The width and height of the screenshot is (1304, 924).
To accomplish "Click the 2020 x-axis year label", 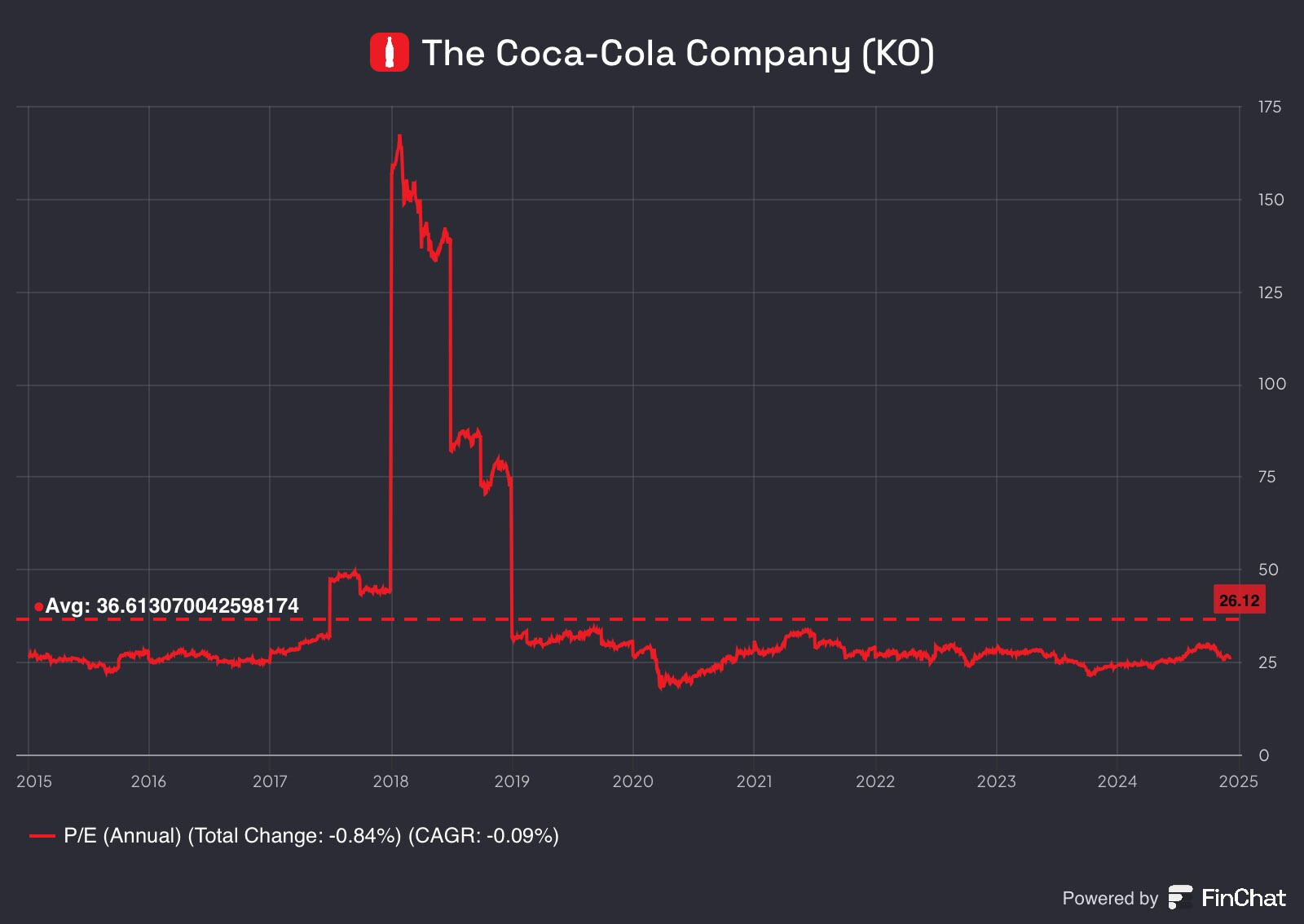I will [x=633, y=781].
